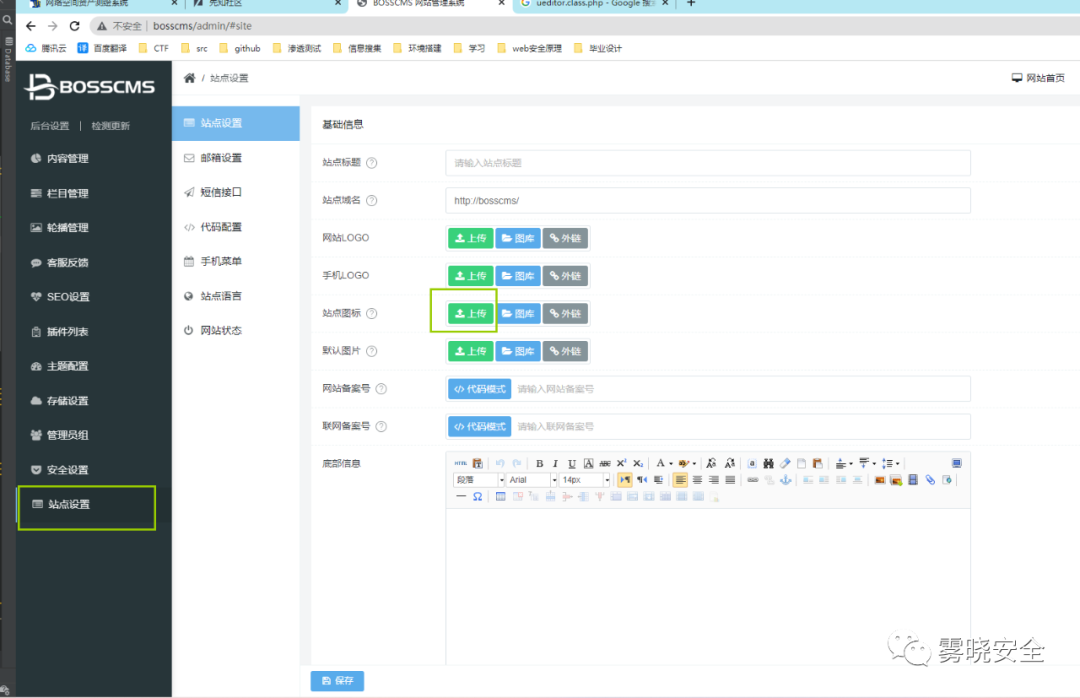The width and height of the screenshot is (1080, 698).
Task: Expand background highlight color arrow
Action: pyautogui.click(x=694, y=464)
